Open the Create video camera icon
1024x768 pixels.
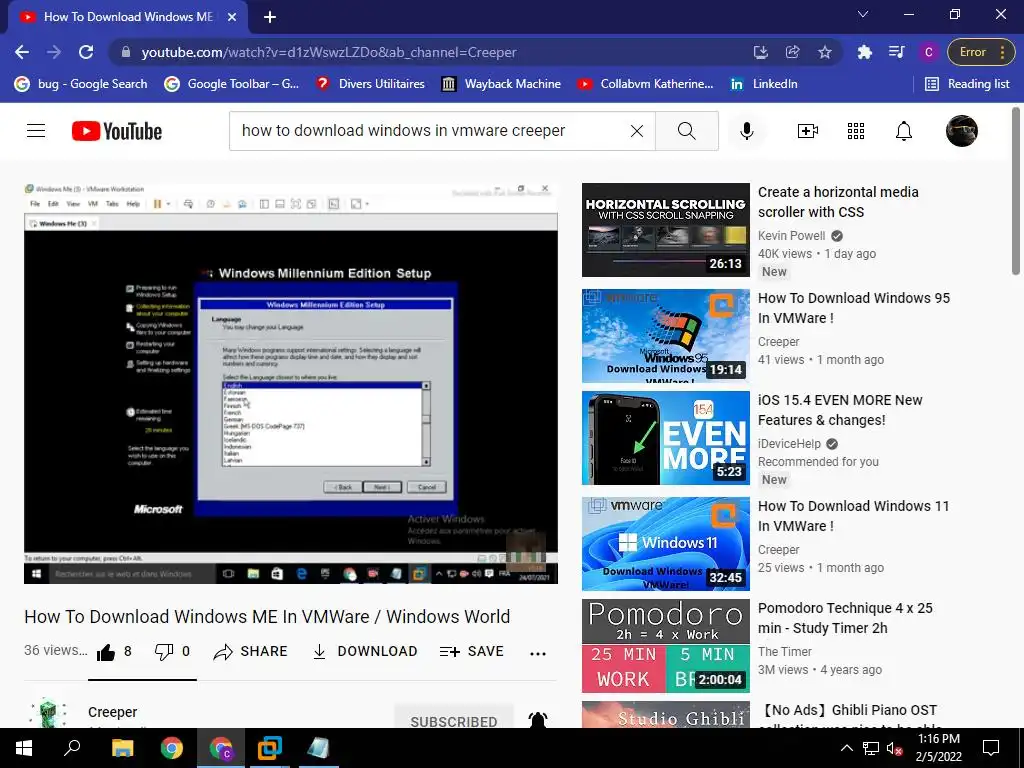808,131
